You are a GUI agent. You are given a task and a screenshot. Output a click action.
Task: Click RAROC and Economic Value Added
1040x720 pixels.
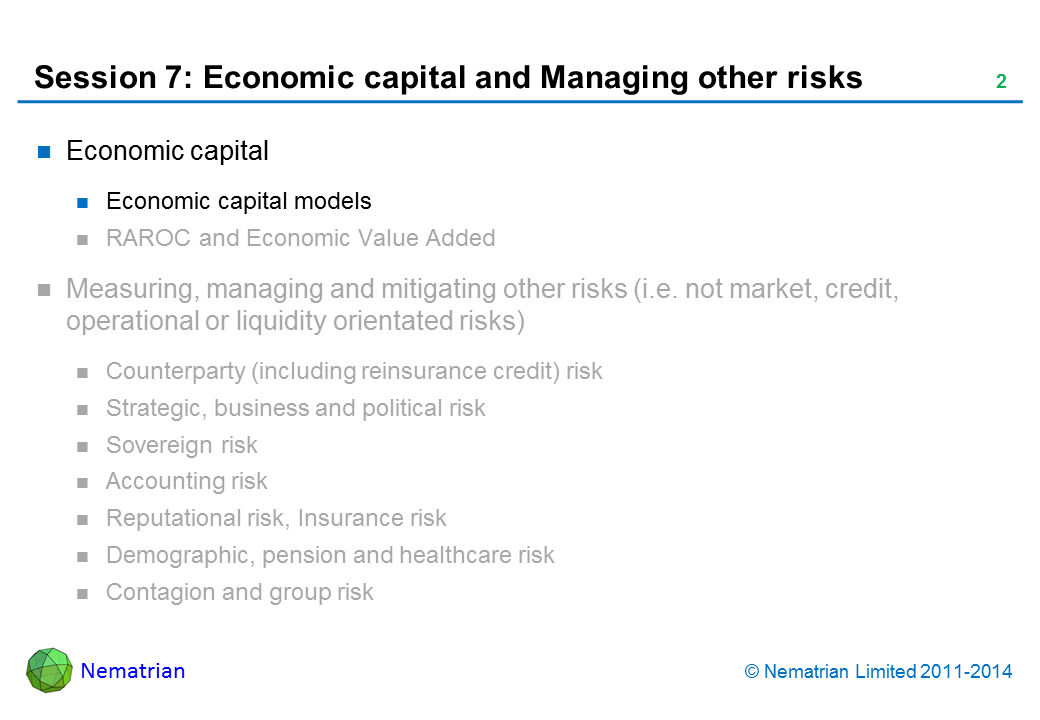(300, 238)
